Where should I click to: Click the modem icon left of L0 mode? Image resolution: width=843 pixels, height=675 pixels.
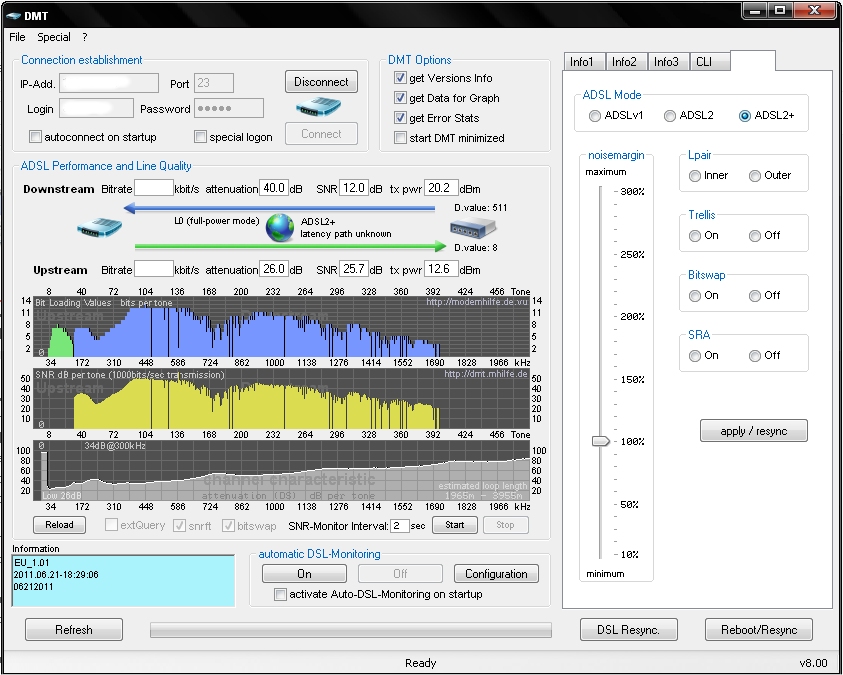(x=99, y=227)
